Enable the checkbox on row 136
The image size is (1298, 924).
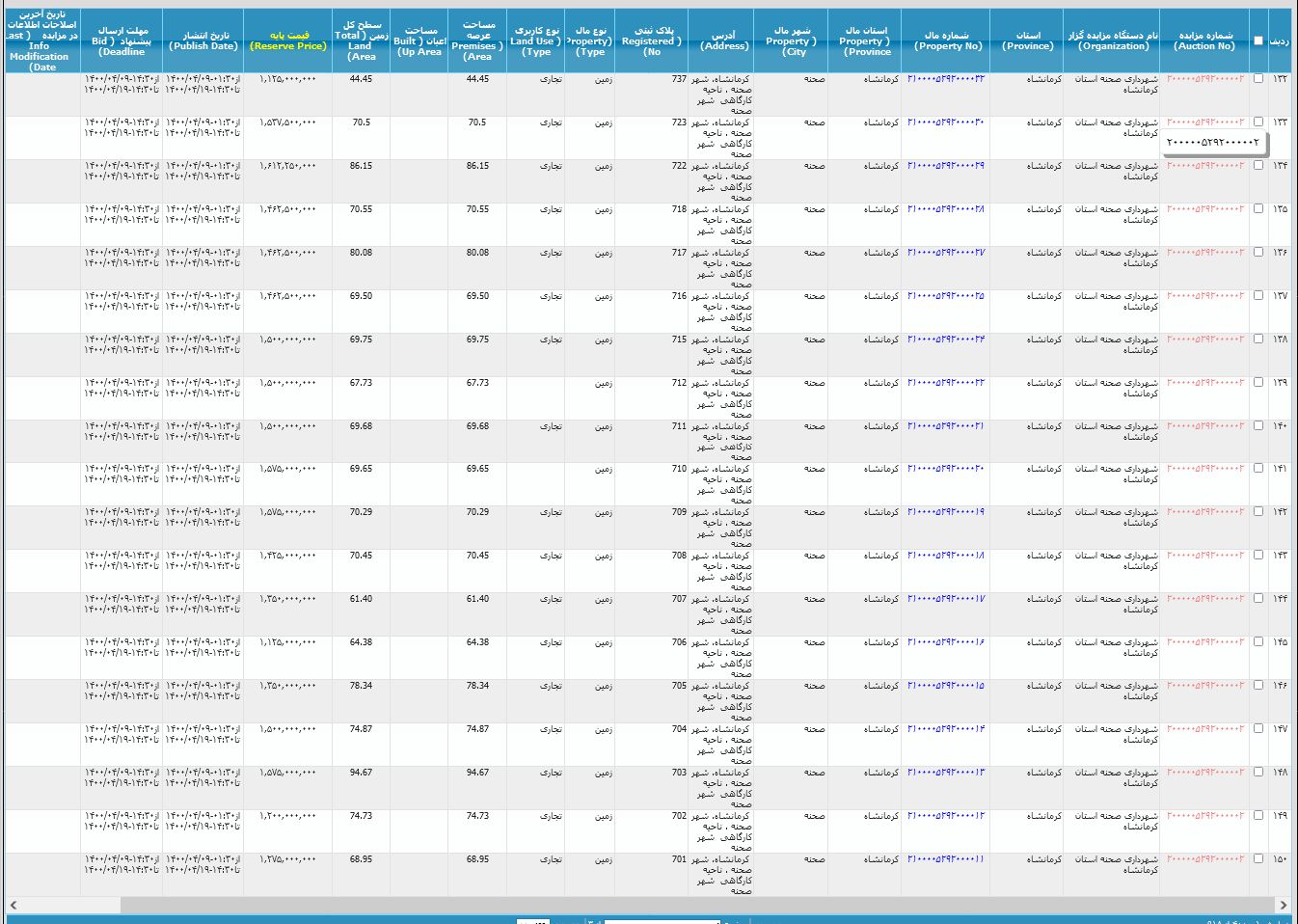1258,253
